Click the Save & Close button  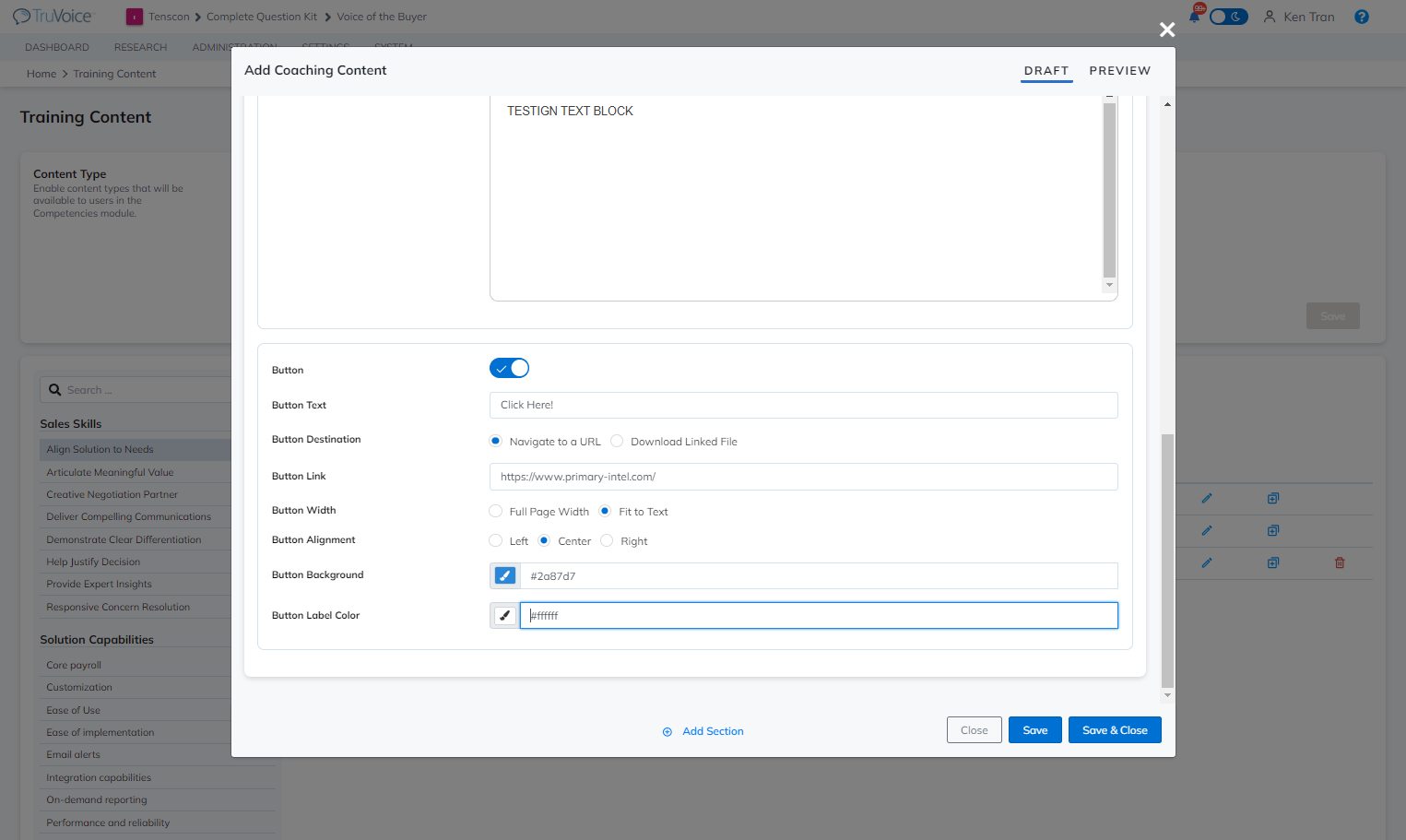[x=1115, y=730]
